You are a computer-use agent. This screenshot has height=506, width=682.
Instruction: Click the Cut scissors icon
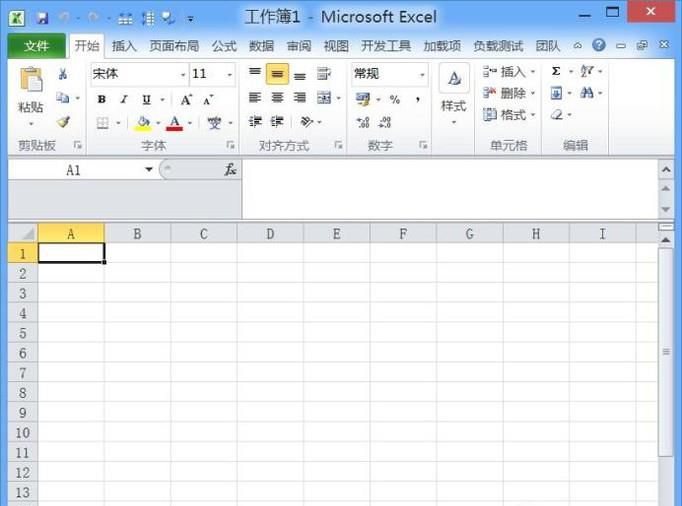63,74
